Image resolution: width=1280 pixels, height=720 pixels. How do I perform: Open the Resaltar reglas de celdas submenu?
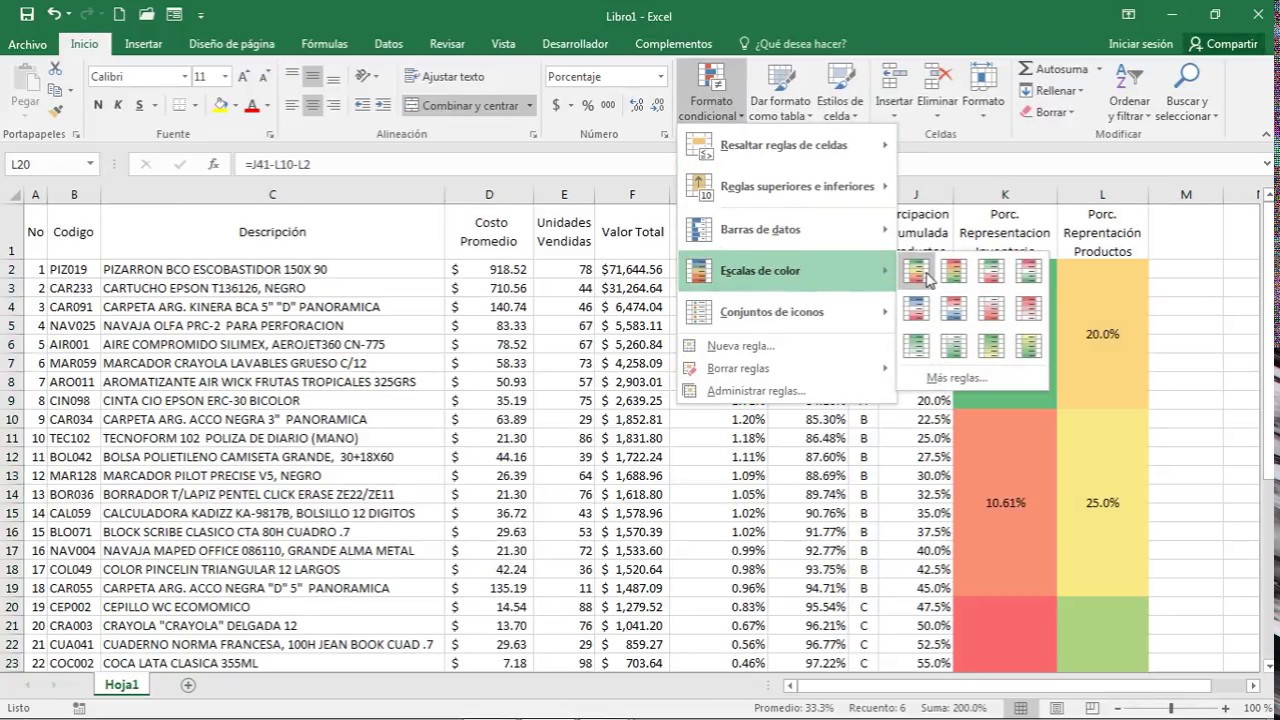[x=787, y=146]
